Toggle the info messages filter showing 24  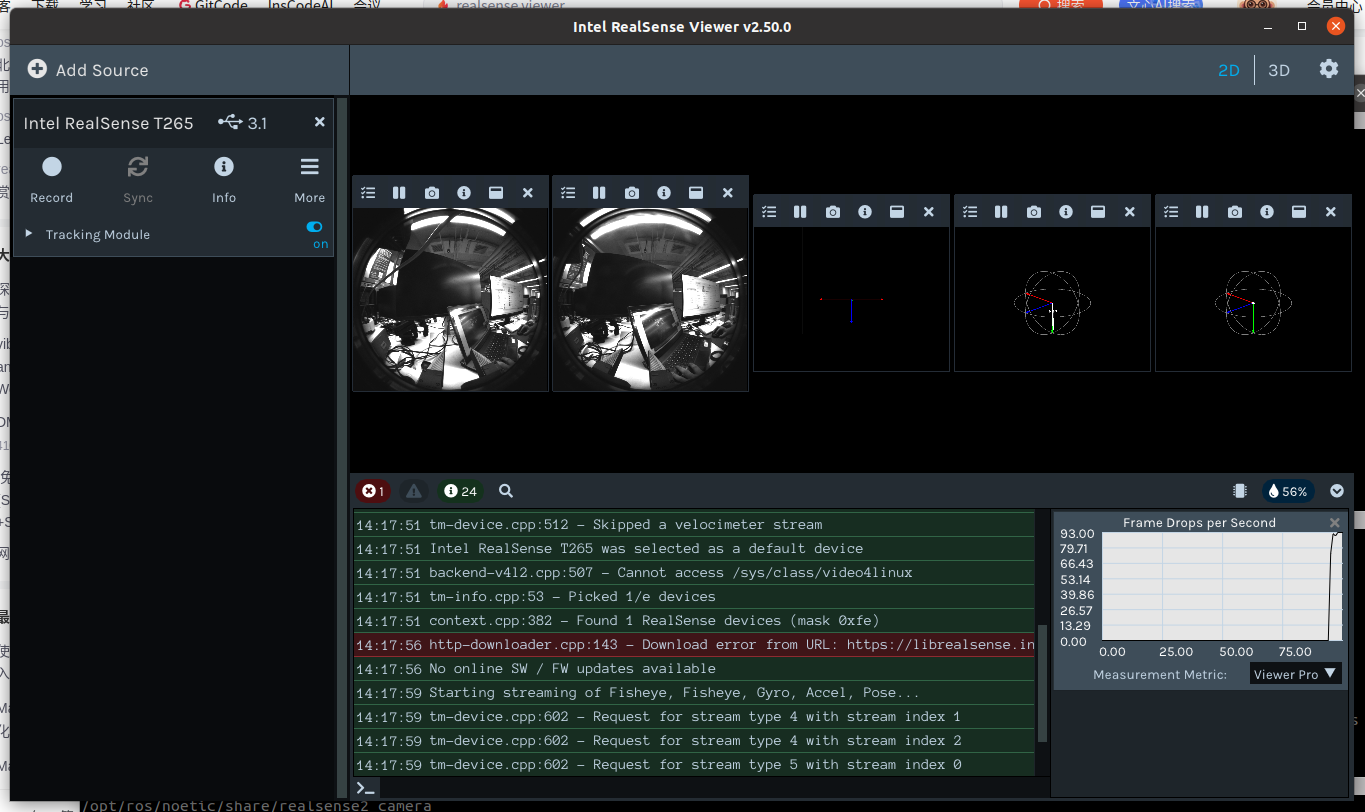click(x=460, y=491)
